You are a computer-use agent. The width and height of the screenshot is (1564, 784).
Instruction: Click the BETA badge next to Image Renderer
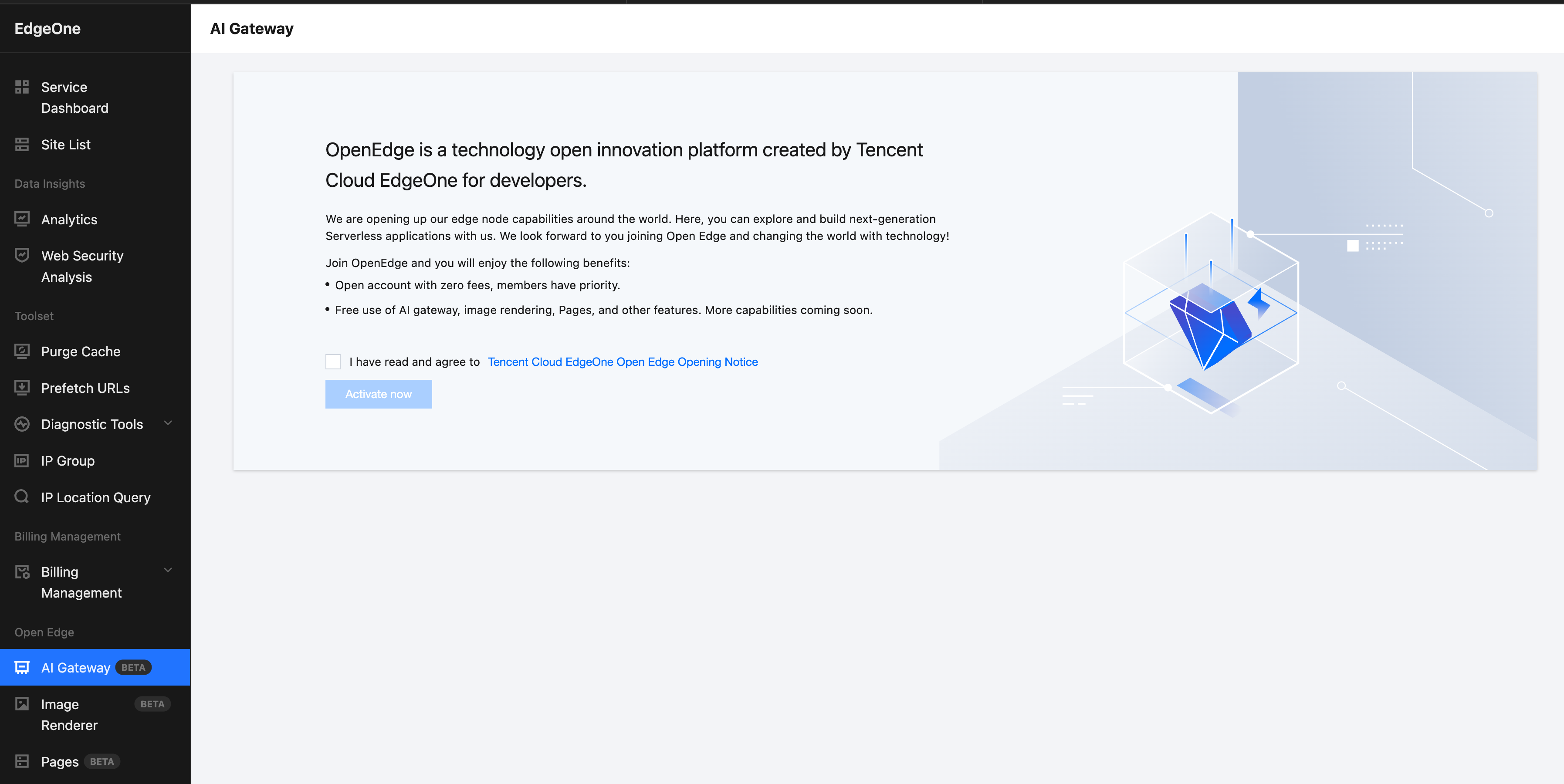152,704
